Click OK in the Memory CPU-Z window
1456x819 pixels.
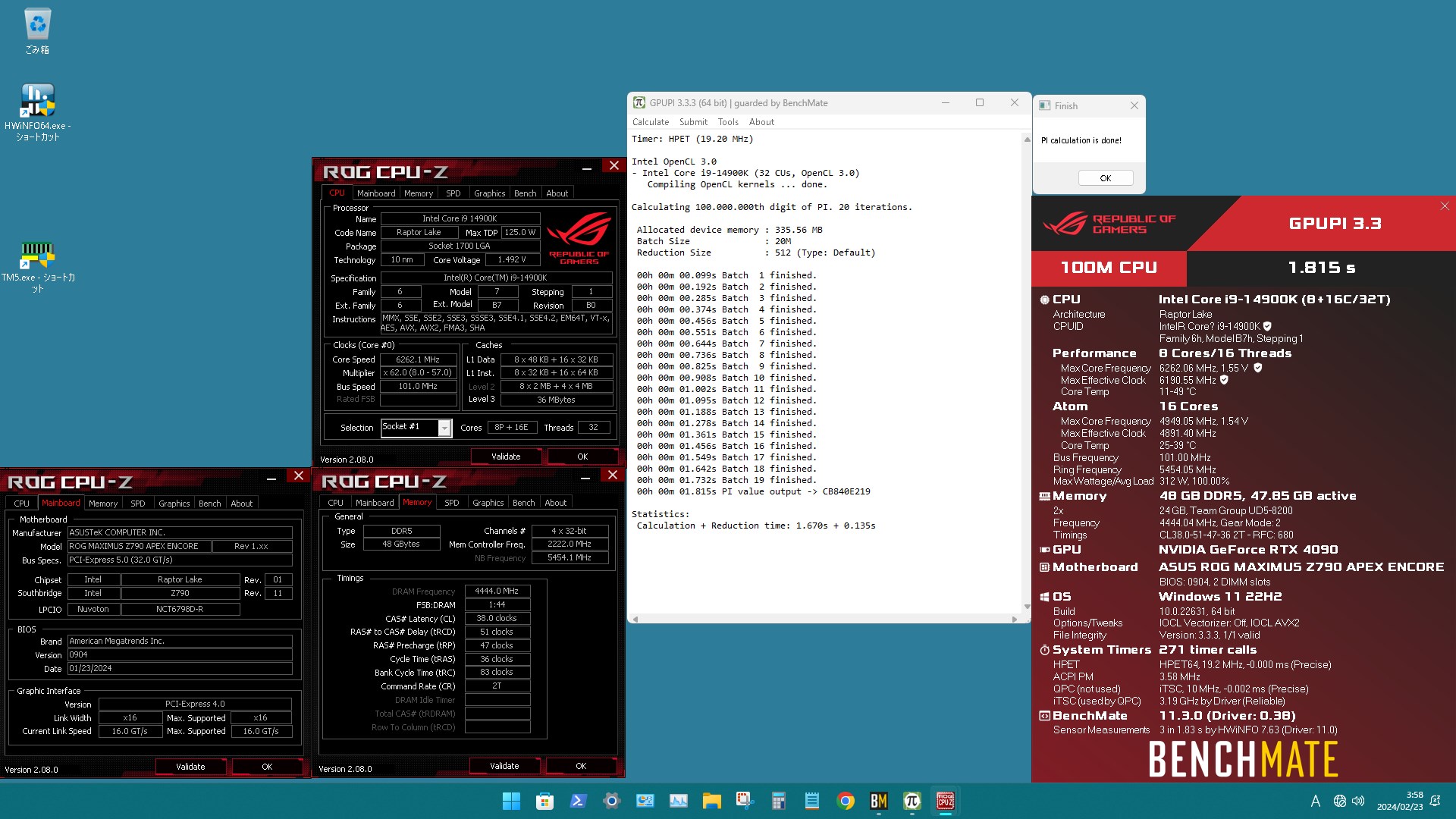click(581, 766)
